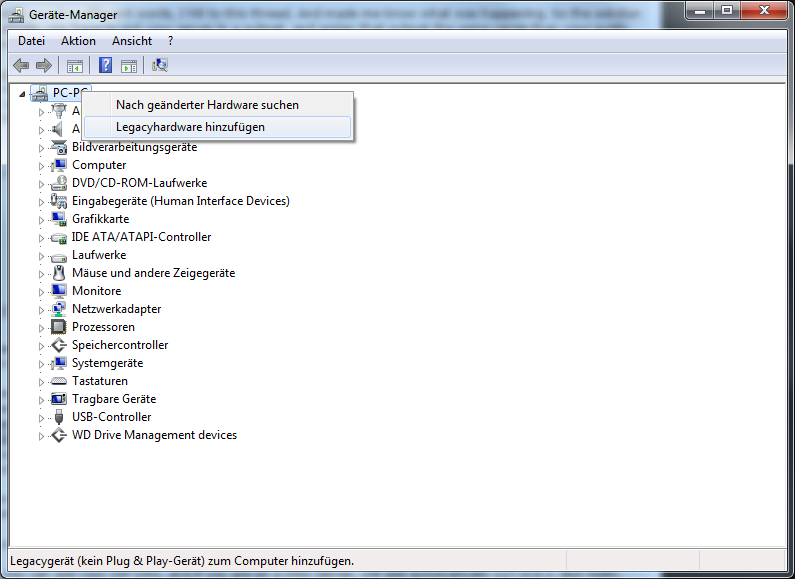This screenshot has width=795, height=579.
Task: Toggle the action pane toolbar icon
Action: (x=129, y=65)
